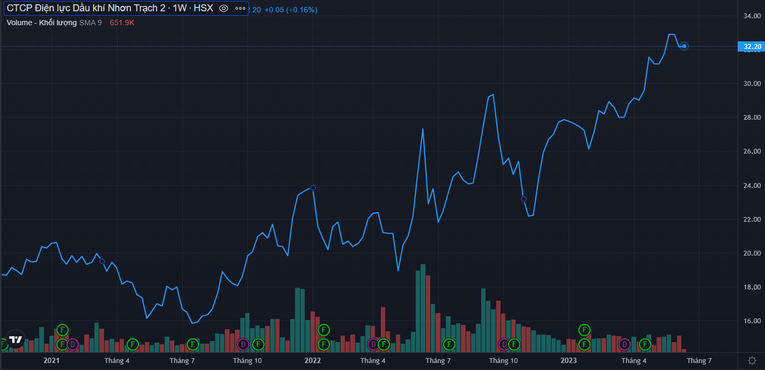Screen dimensions: 765x370
Task: Open the D dividend marker near Tháng 10 2022
Action: pos(504,345)
